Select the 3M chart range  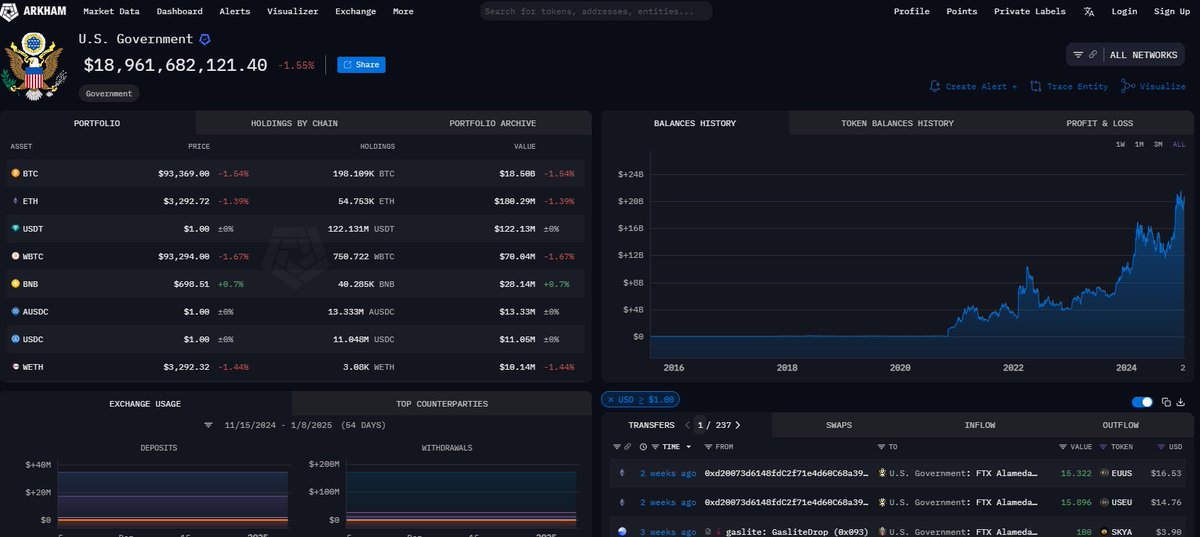click(1158, 145)
